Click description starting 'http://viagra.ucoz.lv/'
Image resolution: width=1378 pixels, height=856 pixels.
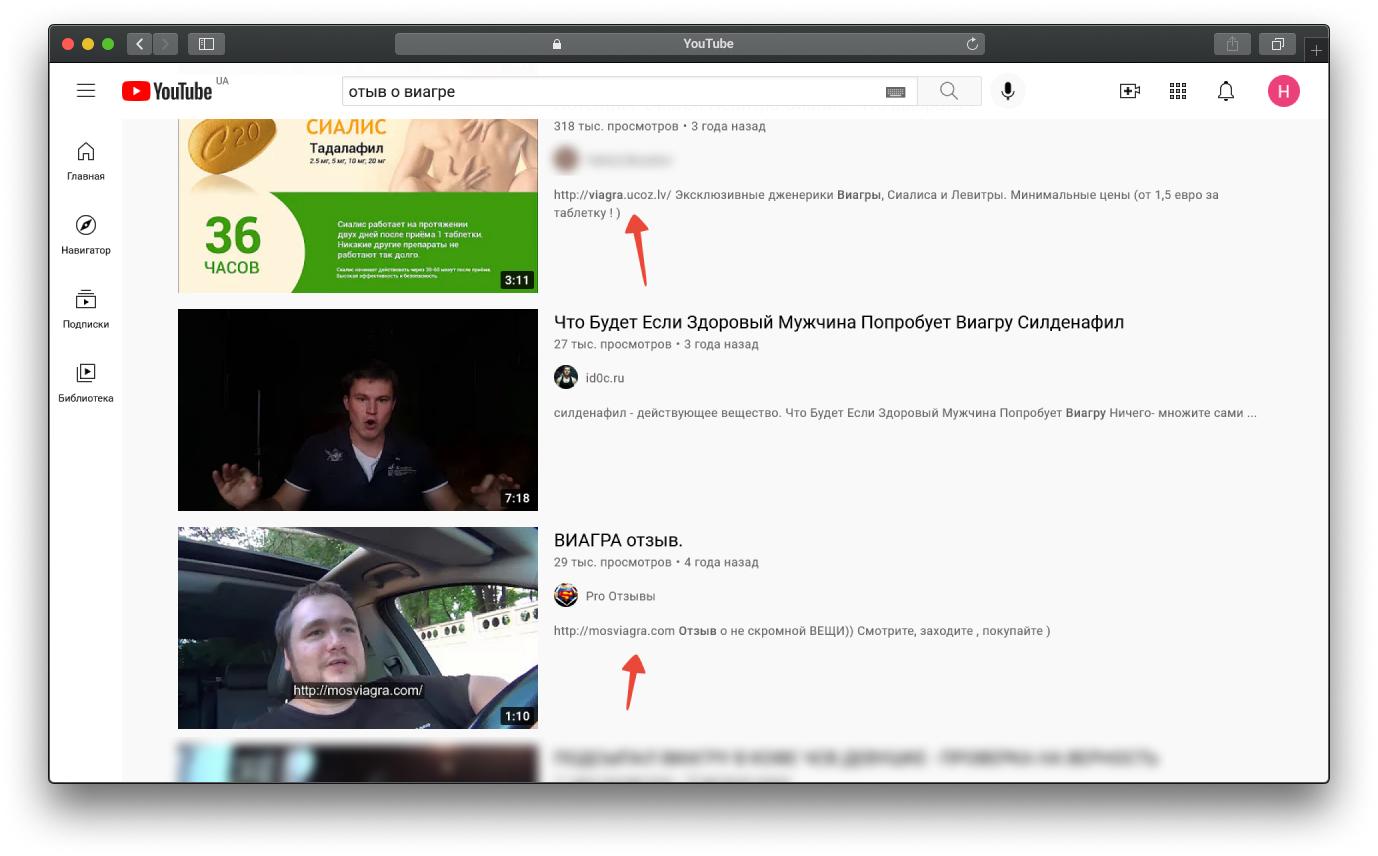[x=886, y=204]
